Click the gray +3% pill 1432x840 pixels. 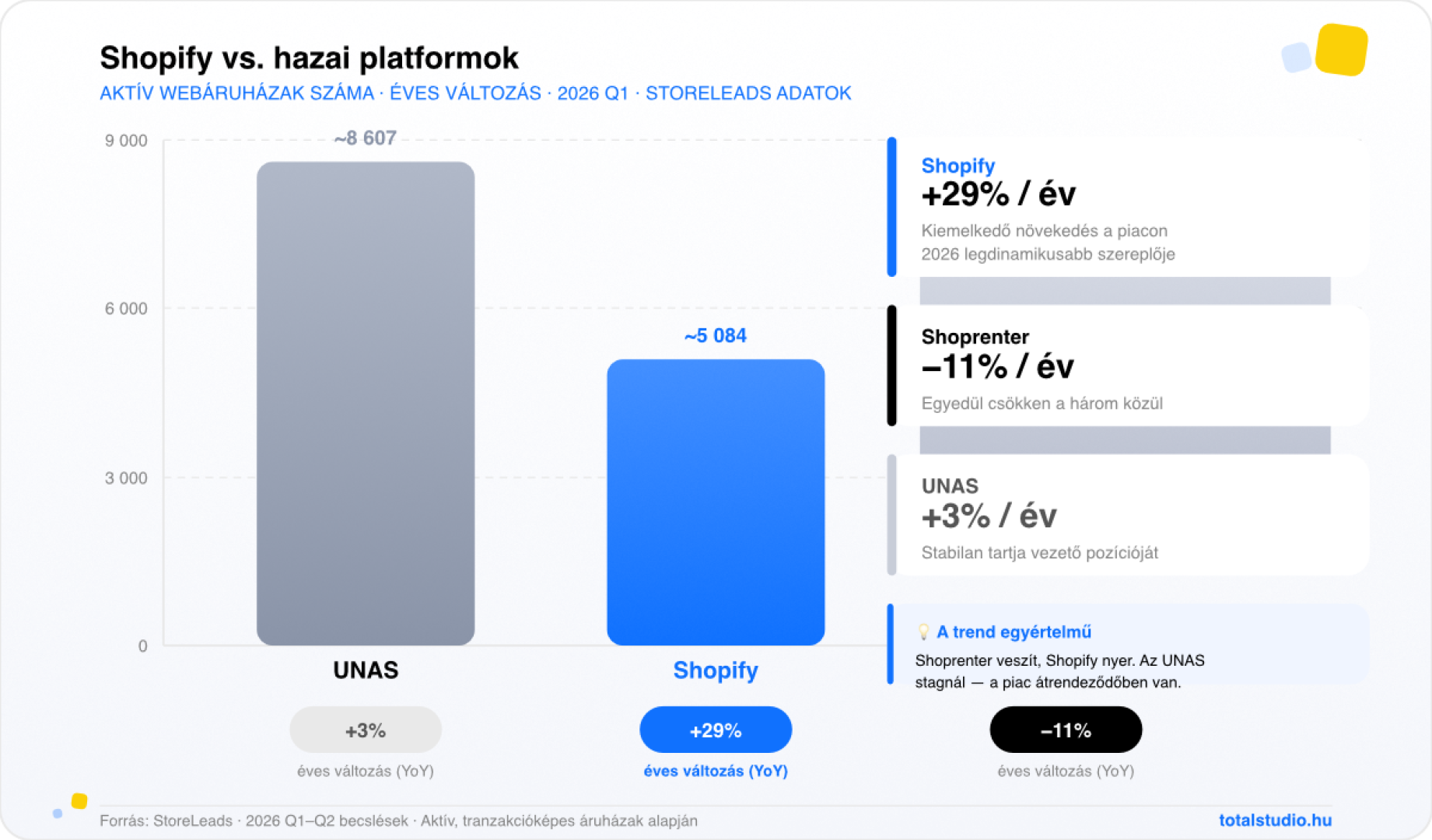[x=366, y=730]
